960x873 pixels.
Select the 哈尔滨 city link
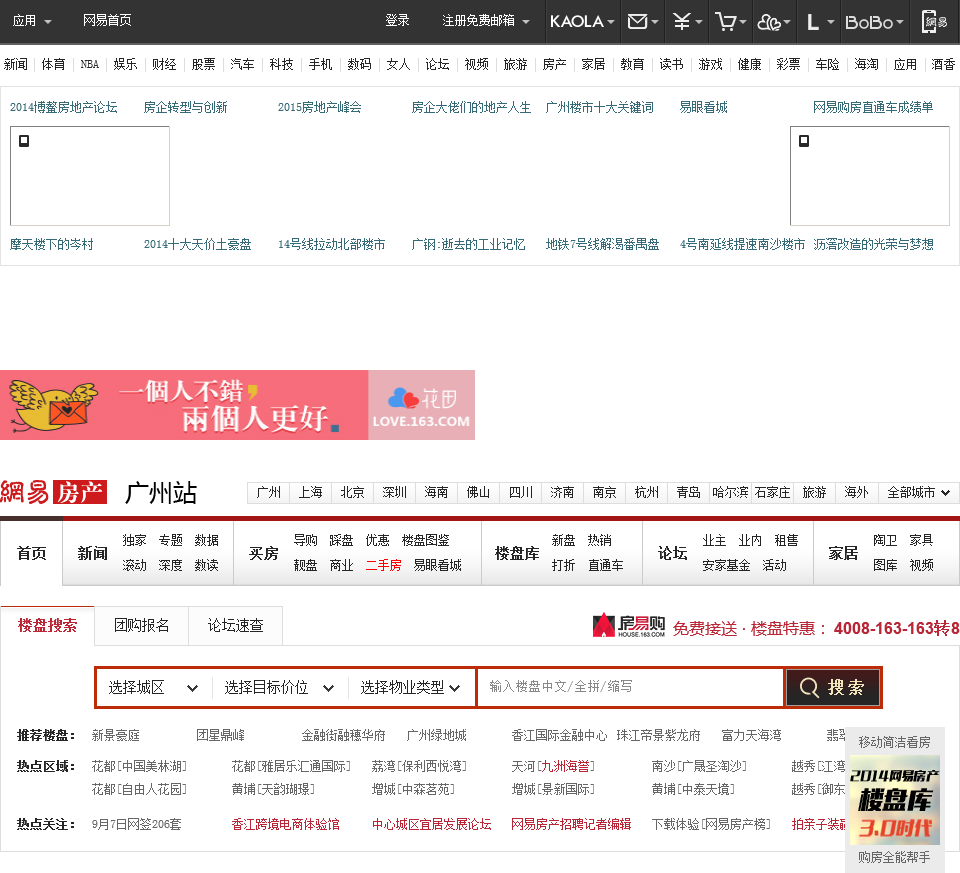(x=730, y=492)
